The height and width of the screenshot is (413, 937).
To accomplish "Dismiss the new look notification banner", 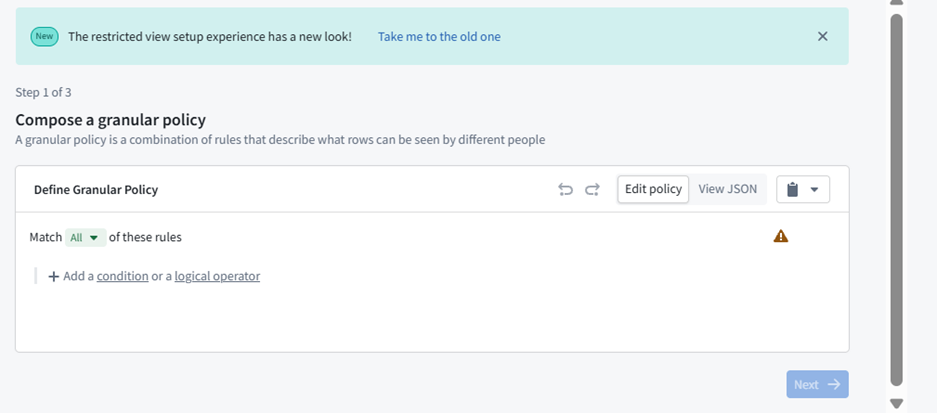I will pyautogui.click(x=822, y=37).
